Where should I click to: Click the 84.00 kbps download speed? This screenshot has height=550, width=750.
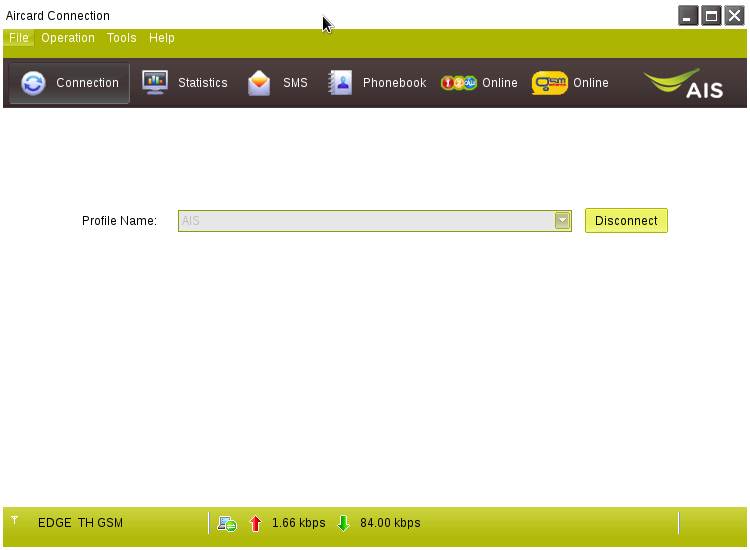pyautogui.click(x=390, y=523)
